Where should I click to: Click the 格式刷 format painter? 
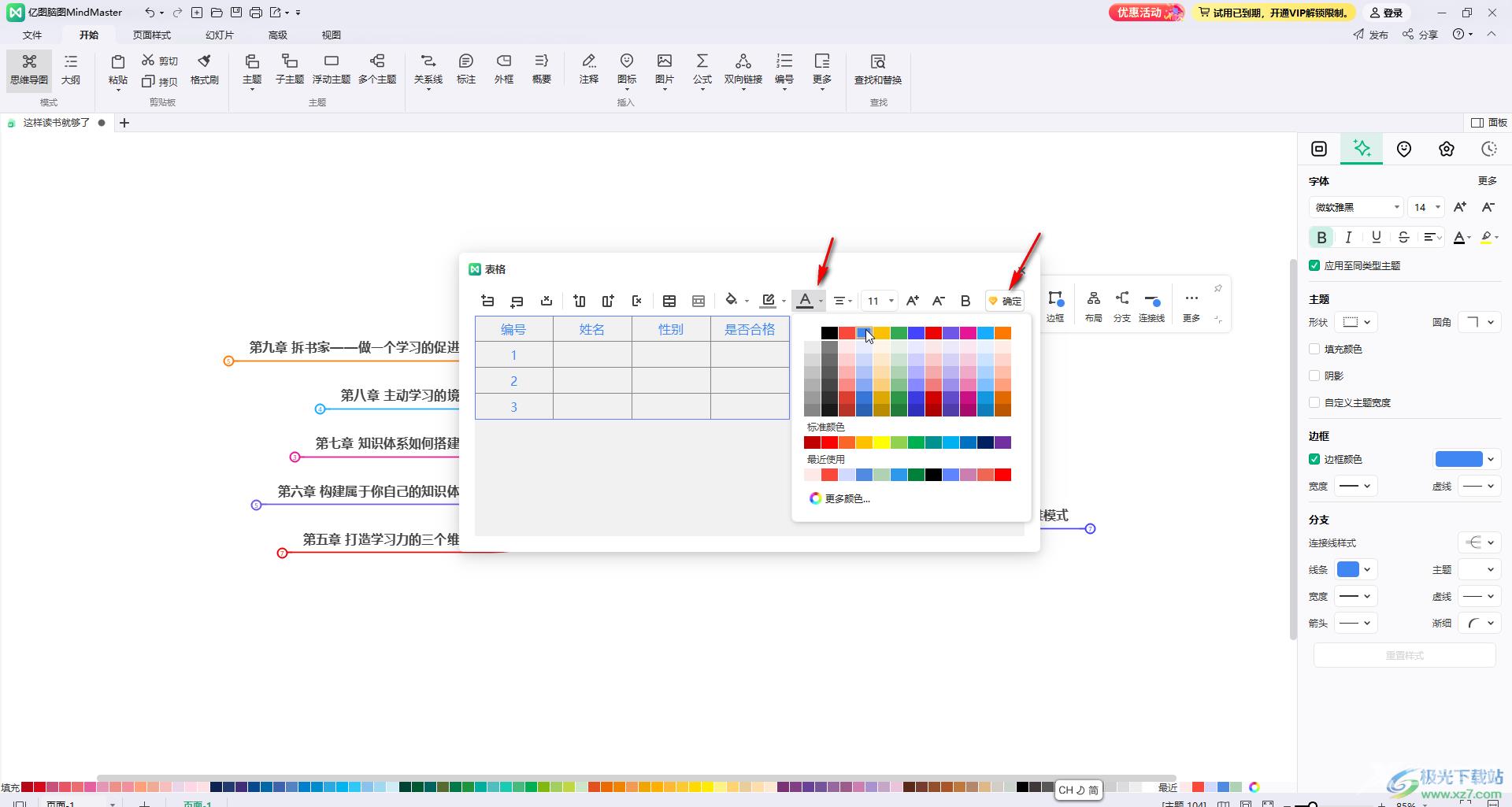204,69
